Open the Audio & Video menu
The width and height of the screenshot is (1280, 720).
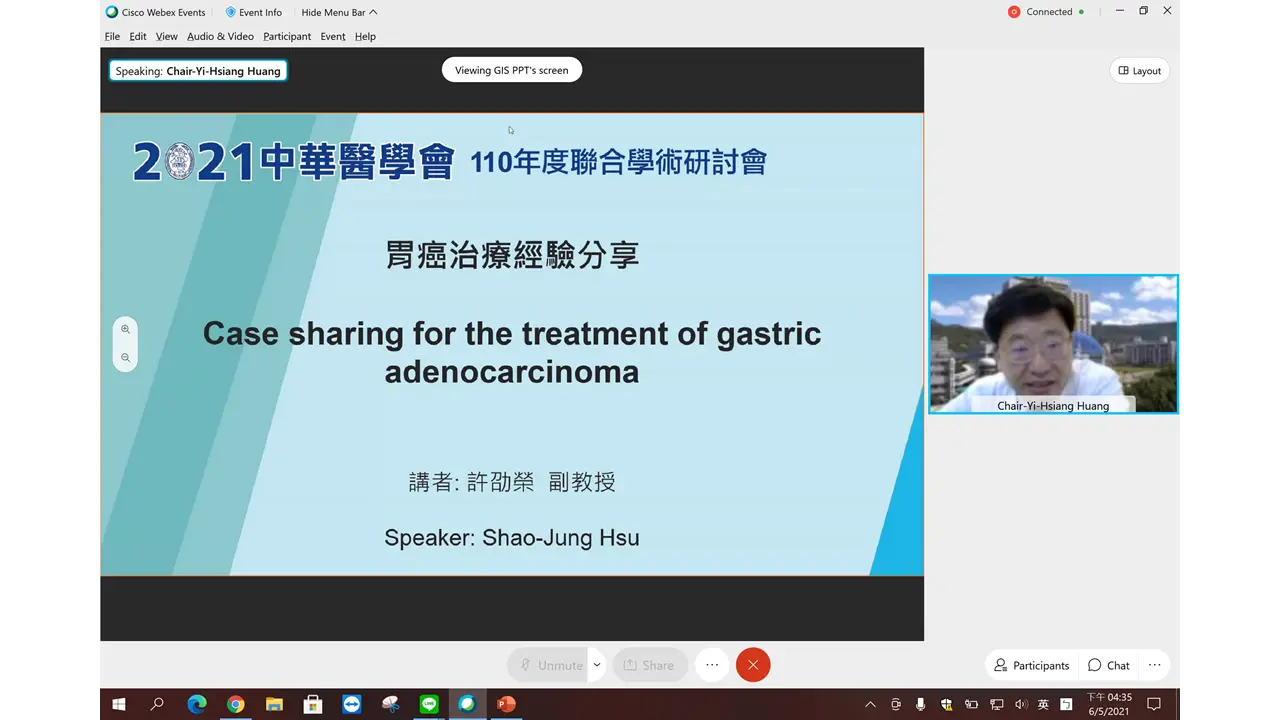click(x=220, y=36)
